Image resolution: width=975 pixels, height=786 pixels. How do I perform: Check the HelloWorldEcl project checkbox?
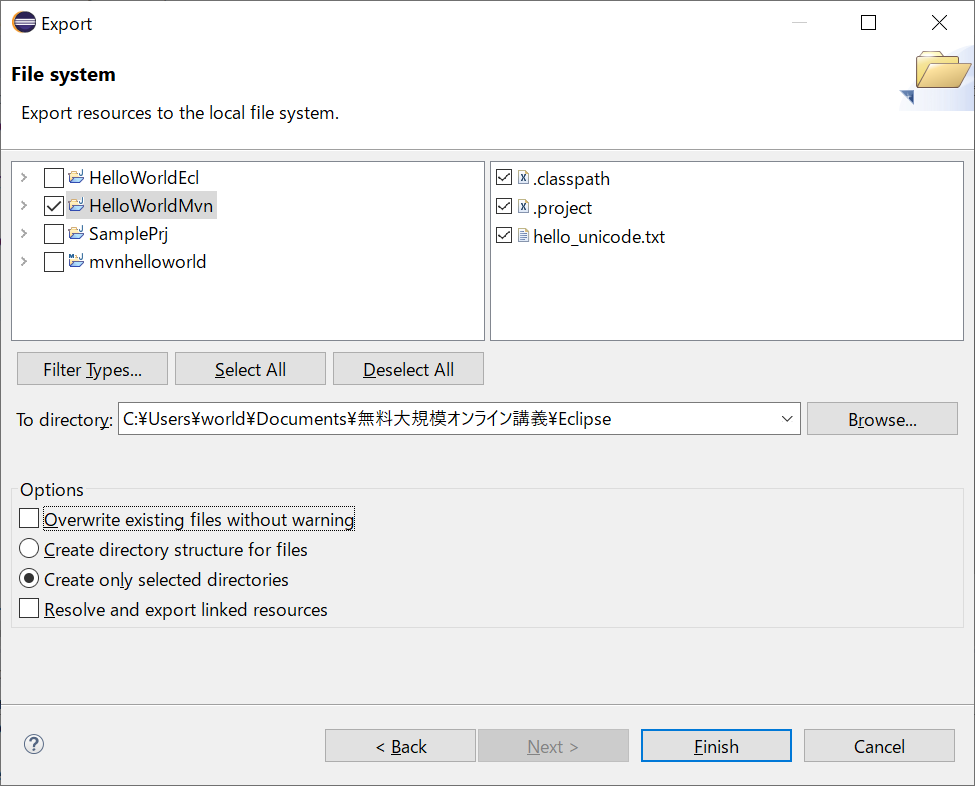click(54, 177)
